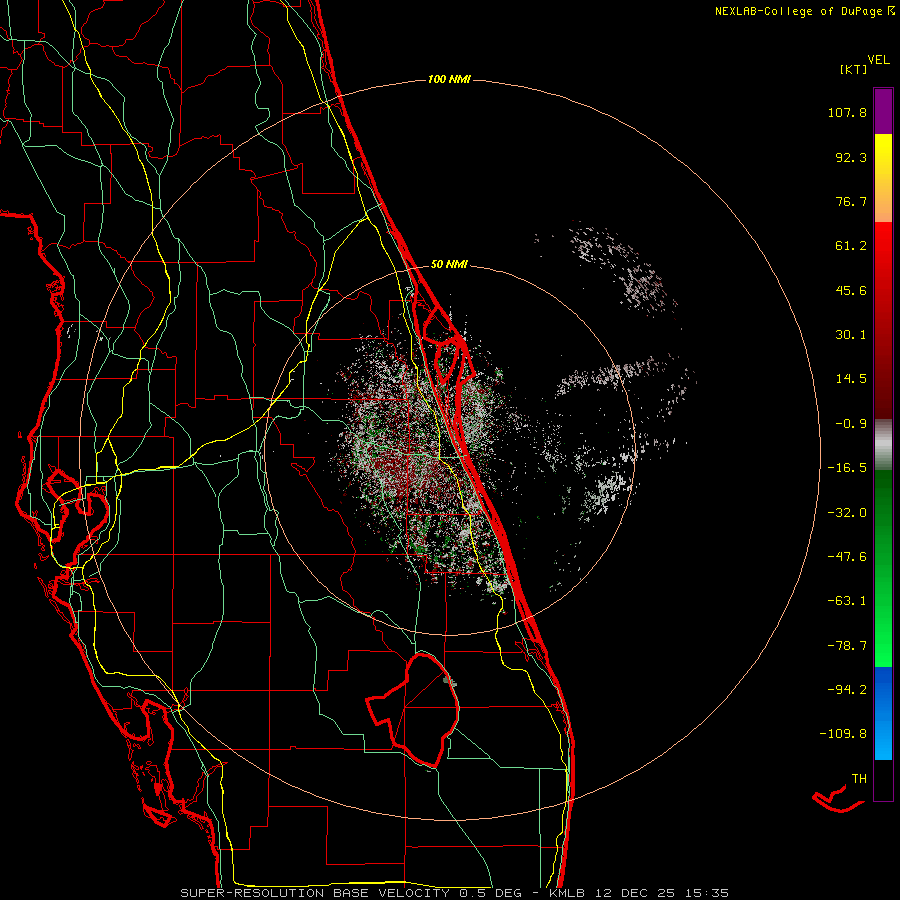900x900 pixels.
Task: Click the 100 NMI range ring label
Action: point(449,79)
